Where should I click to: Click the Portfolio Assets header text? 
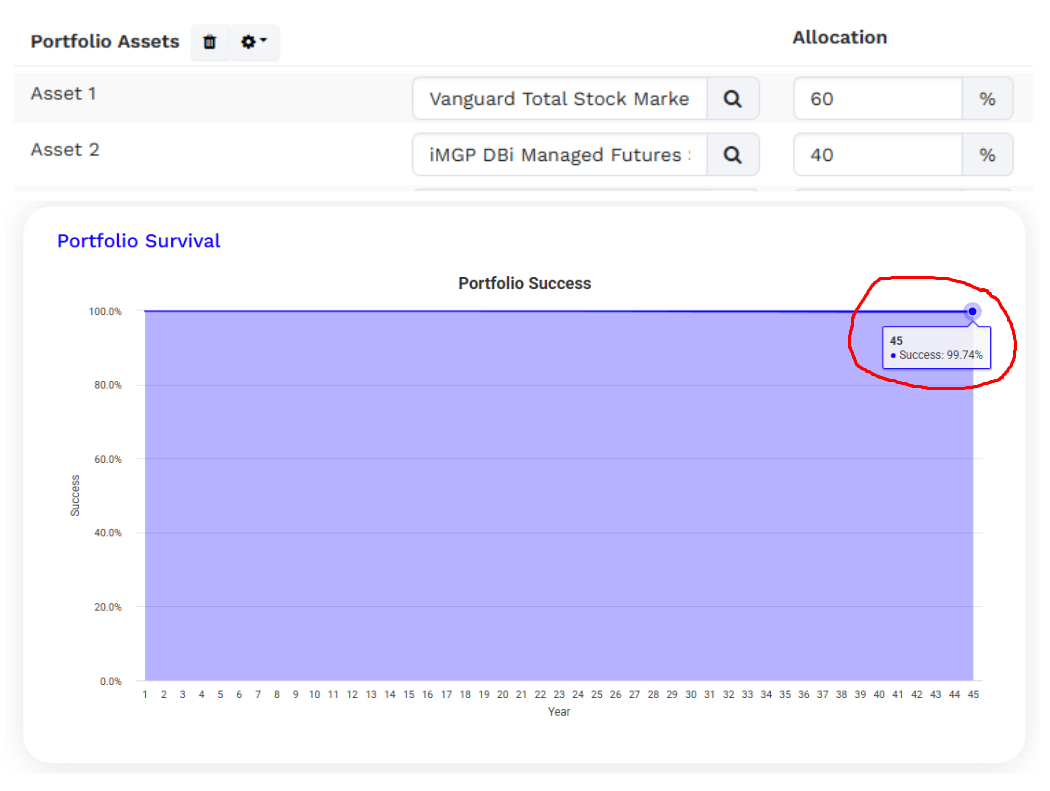pyautogui.click(x=105, y=42)
